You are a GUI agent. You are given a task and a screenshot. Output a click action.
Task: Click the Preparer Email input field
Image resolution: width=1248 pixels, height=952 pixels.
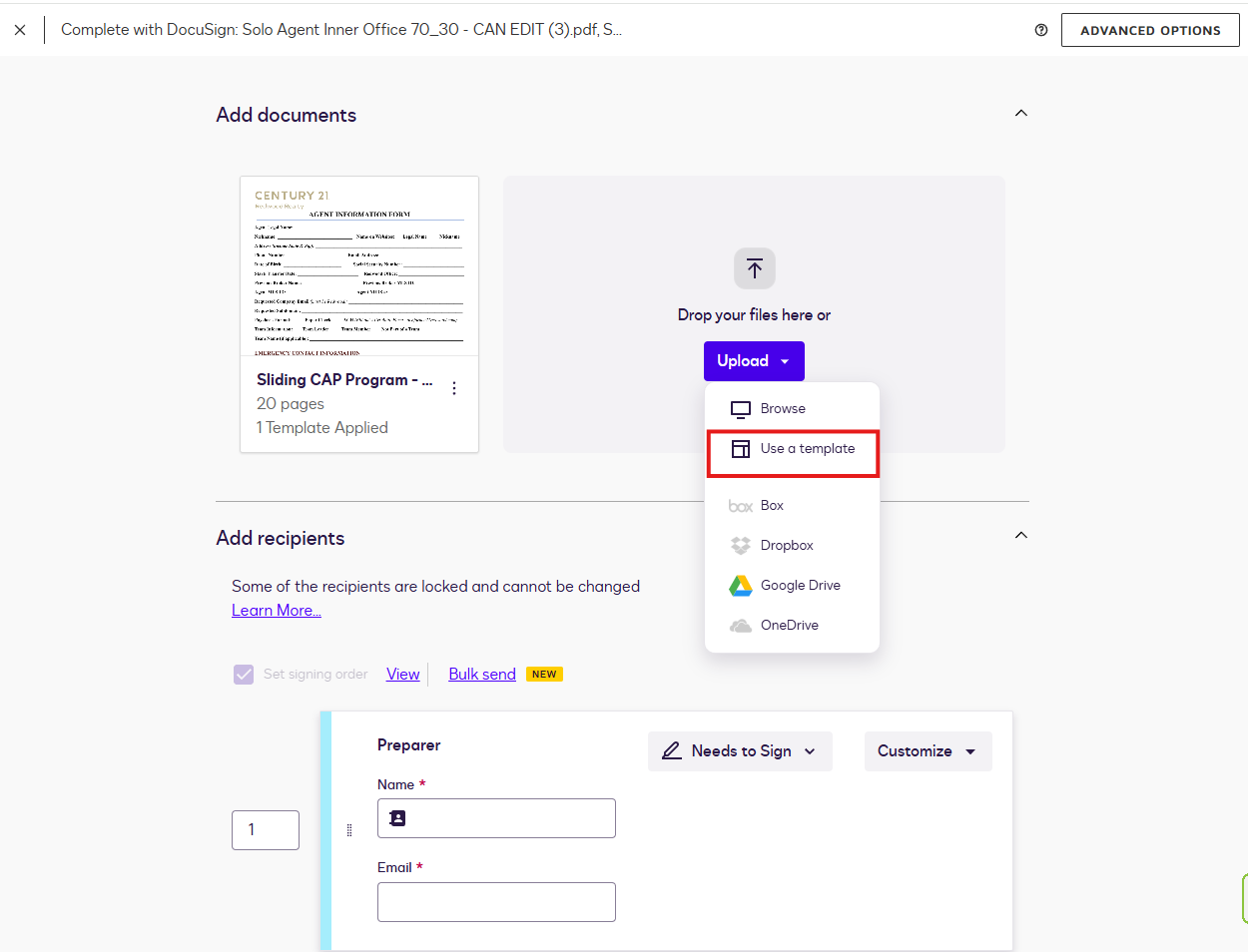[496, 902]
